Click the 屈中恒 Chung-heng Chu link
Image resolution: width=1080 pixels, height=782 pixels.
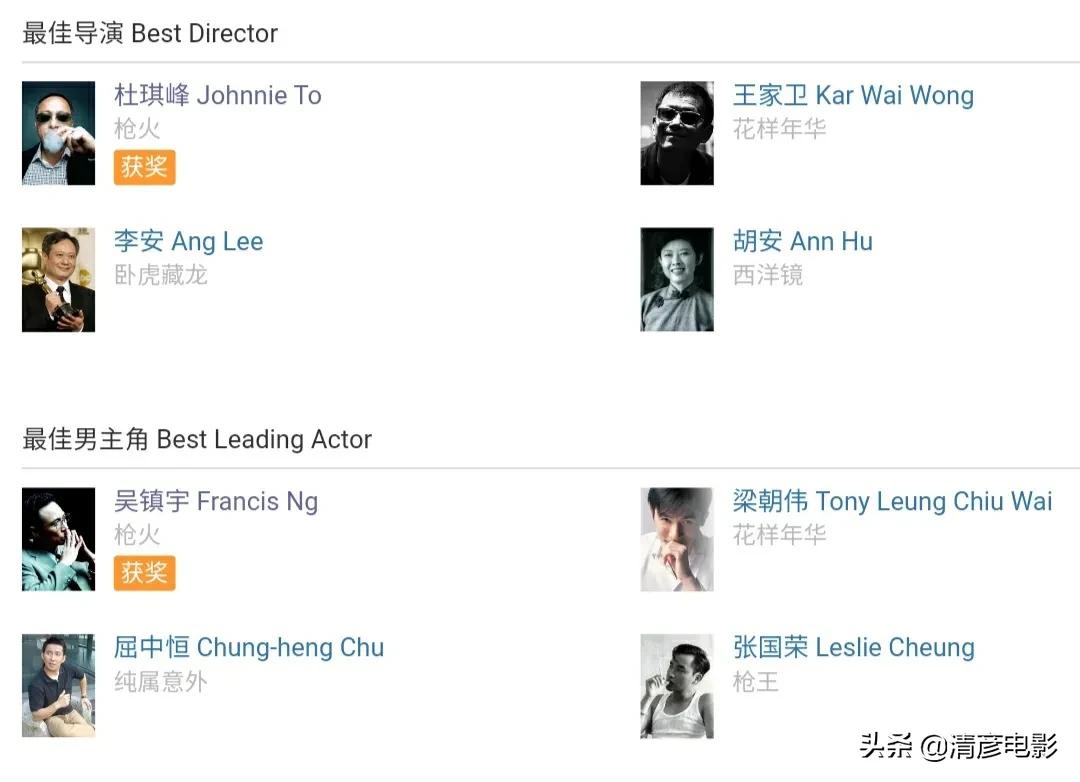coord(249,648)
